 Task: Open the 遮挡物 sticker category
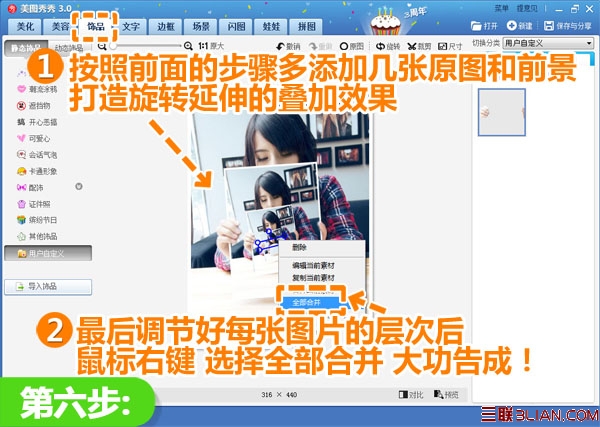coord(34,106)
